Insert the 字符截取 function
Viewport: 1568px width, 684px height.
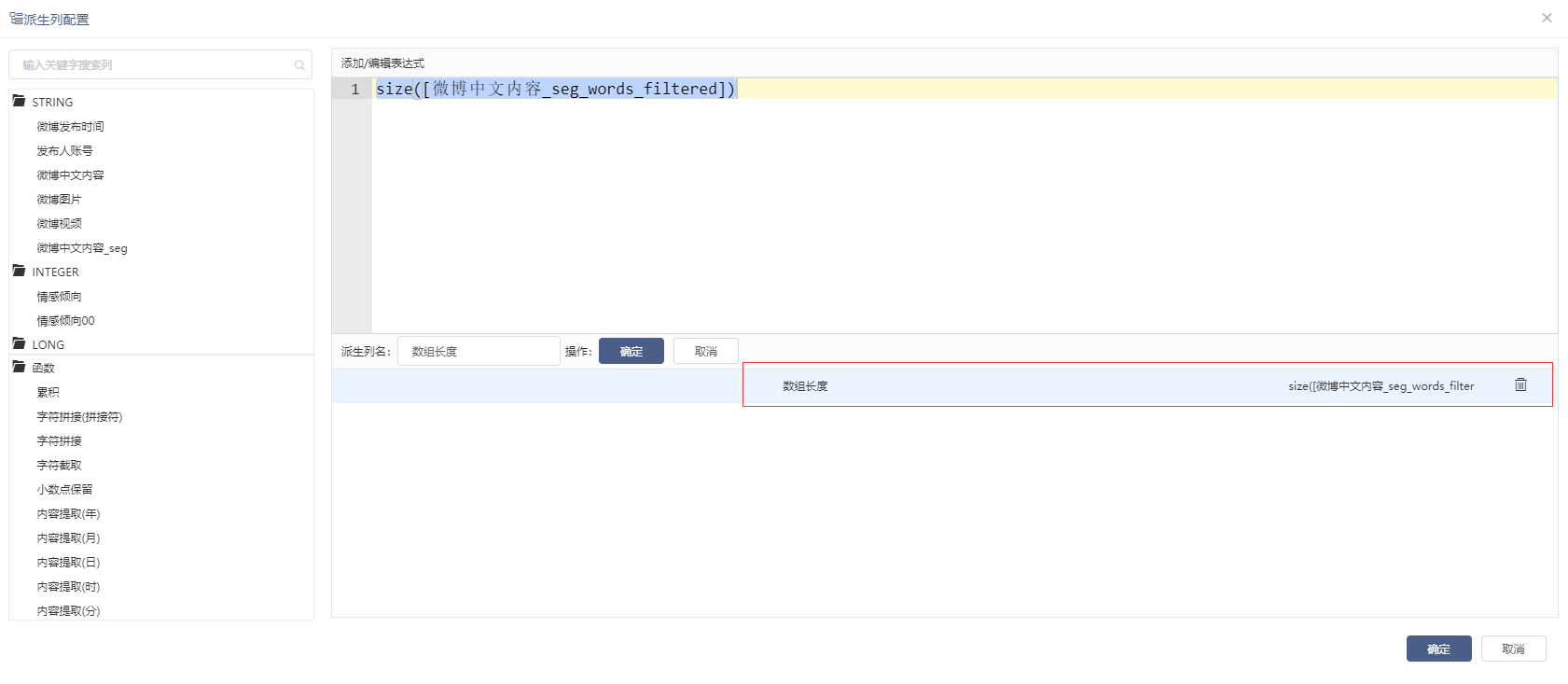click(x=59, y=465)
